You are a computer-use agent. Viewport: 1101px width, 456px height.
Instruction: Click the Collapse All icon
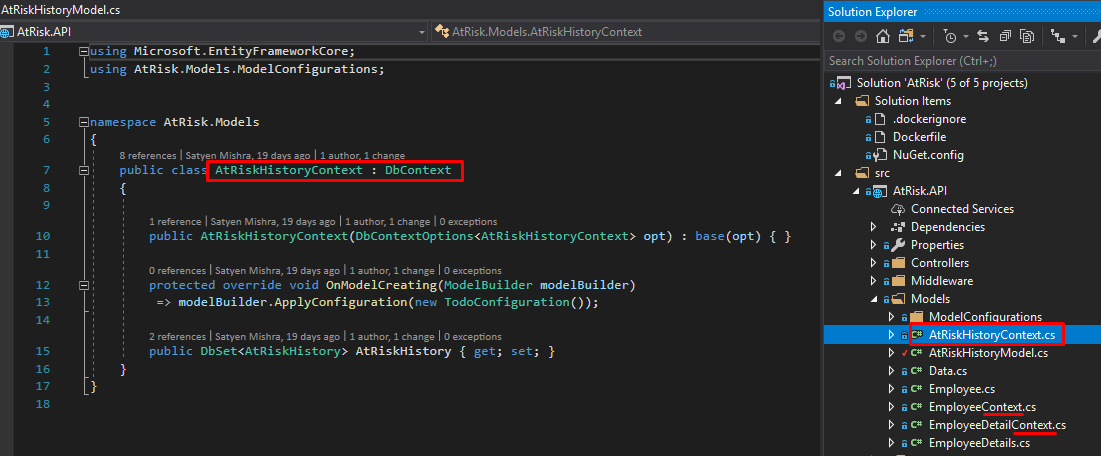tap(1004, 36)
